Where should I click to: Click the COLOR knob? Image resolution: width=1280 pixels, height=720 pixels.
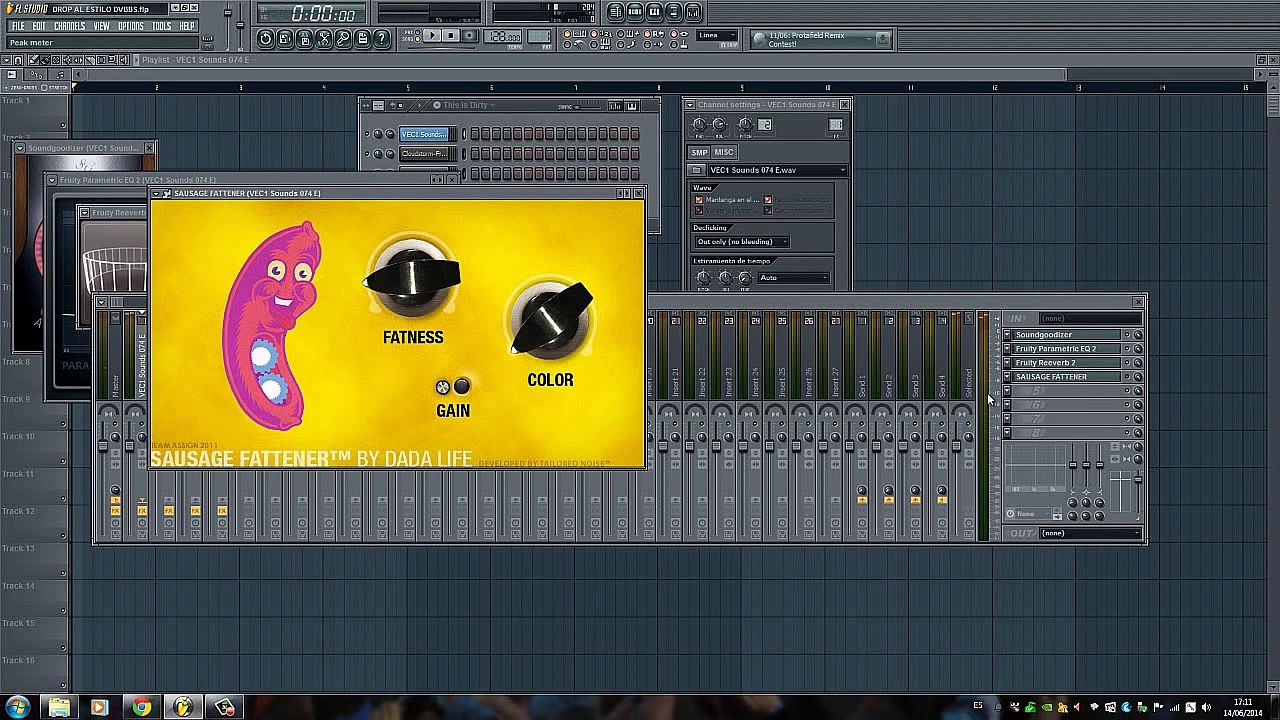coord(551,320)
